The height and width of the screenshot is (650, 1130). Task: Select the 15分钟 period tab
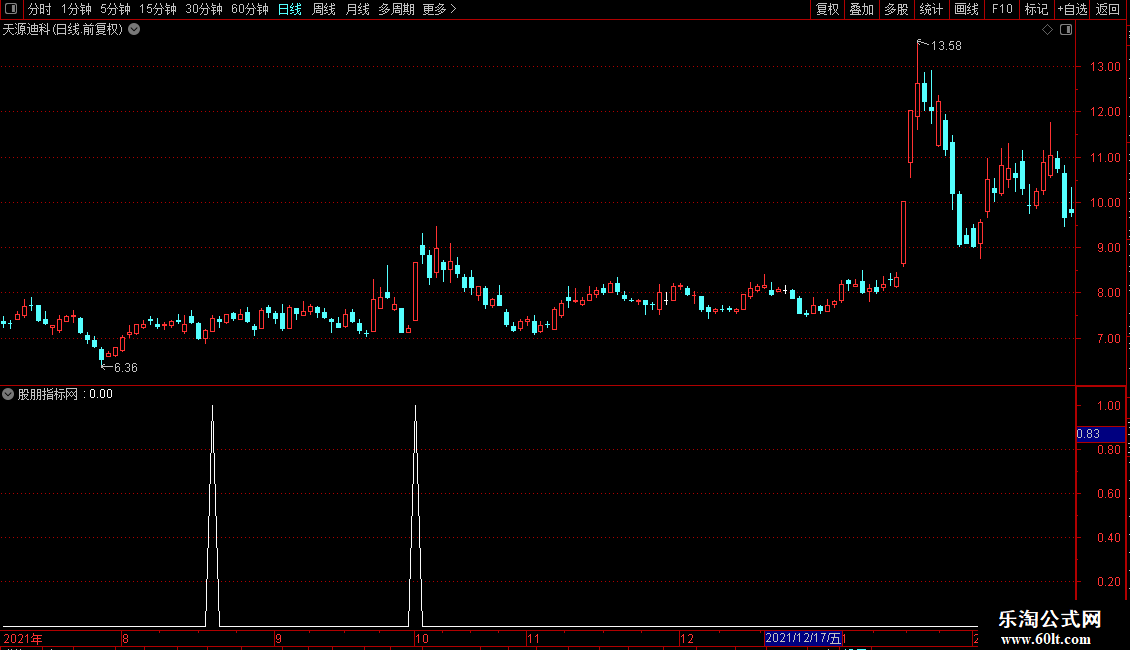click(x=157, y=9)
